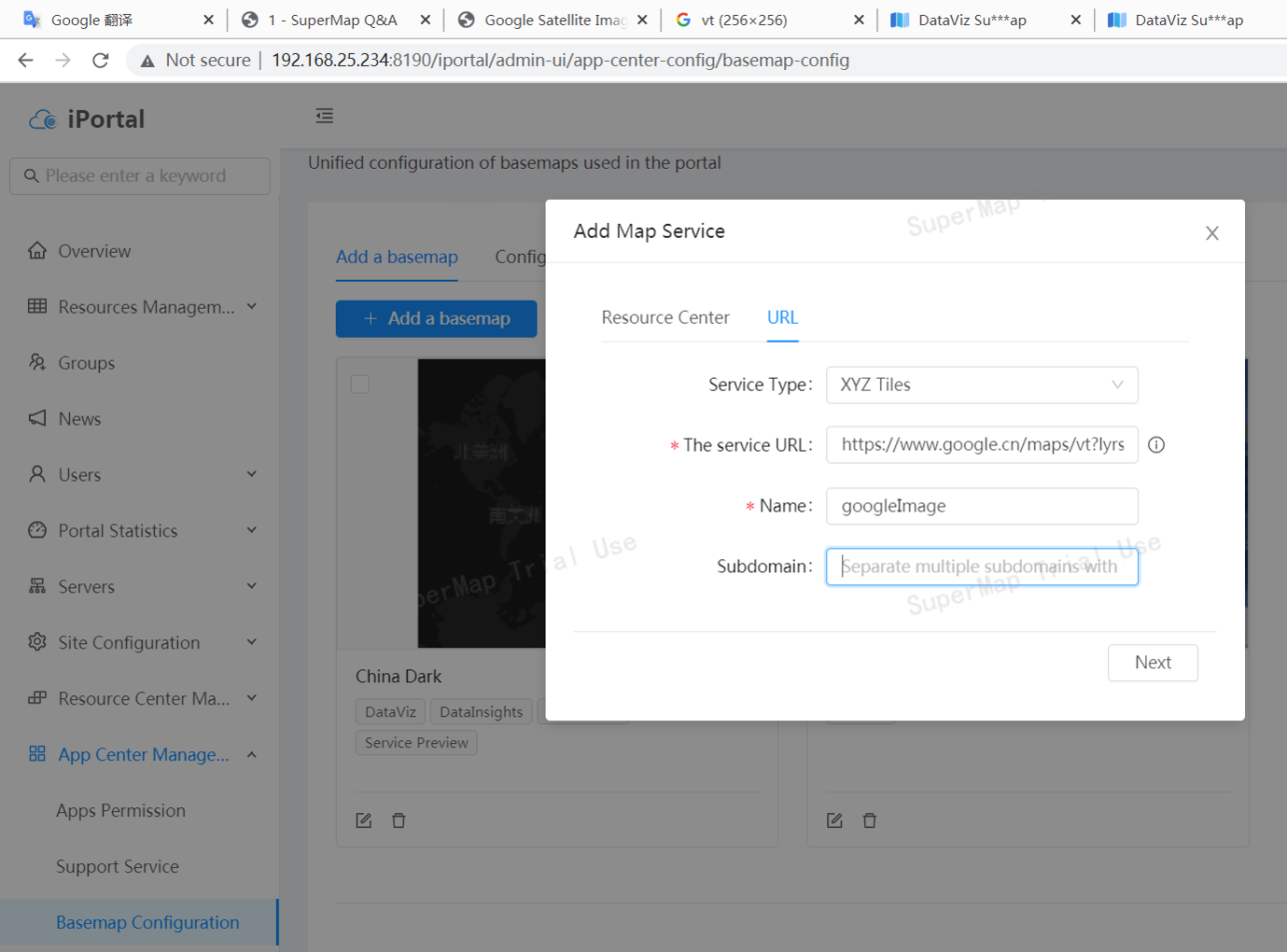
Task: Click the App Center Management squares icon
Action: 37,754
